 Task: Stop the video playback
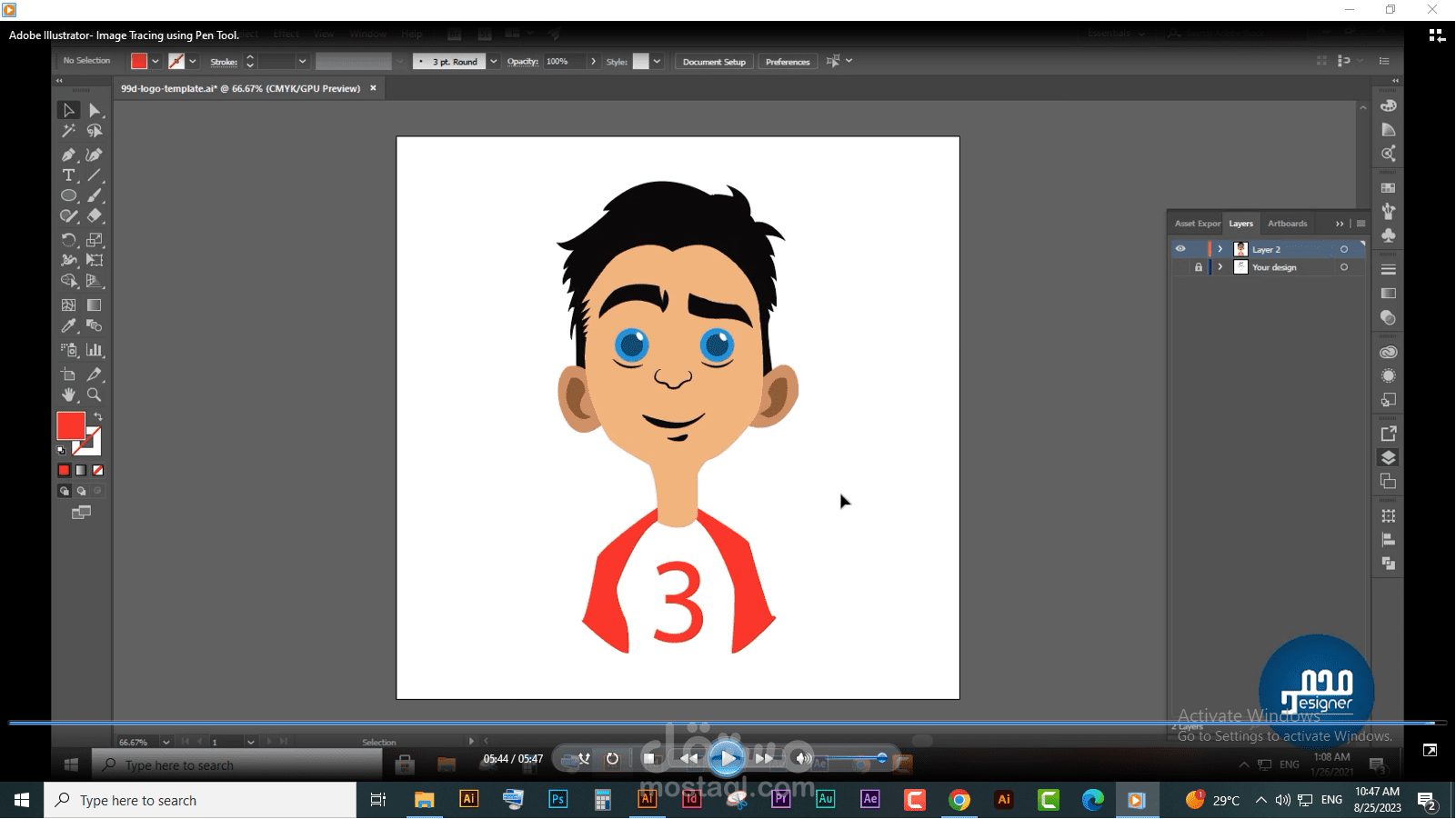coord(649,758)
